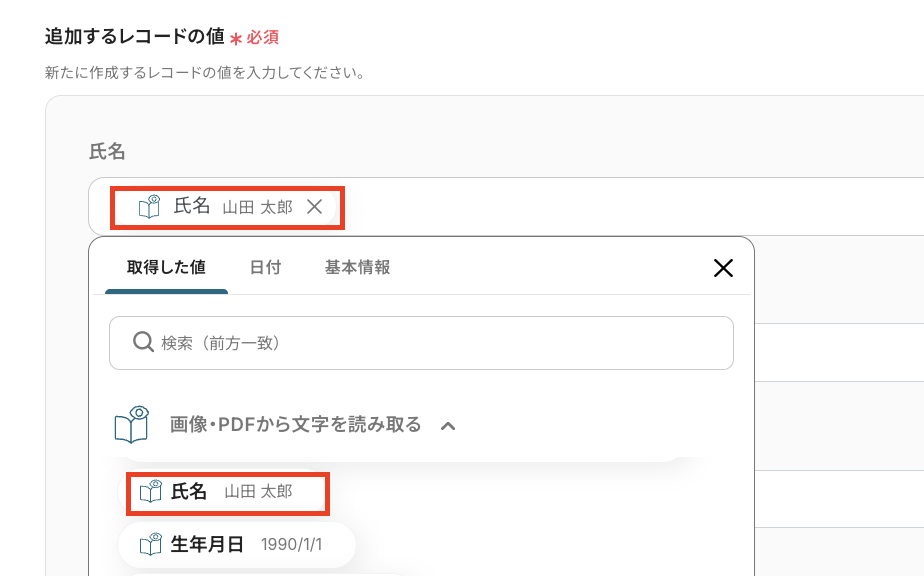This screenshot has height=576, width=924.
Task: Insert the 氏名 山田 太郎 value from the list
Action: coord(229,492)
